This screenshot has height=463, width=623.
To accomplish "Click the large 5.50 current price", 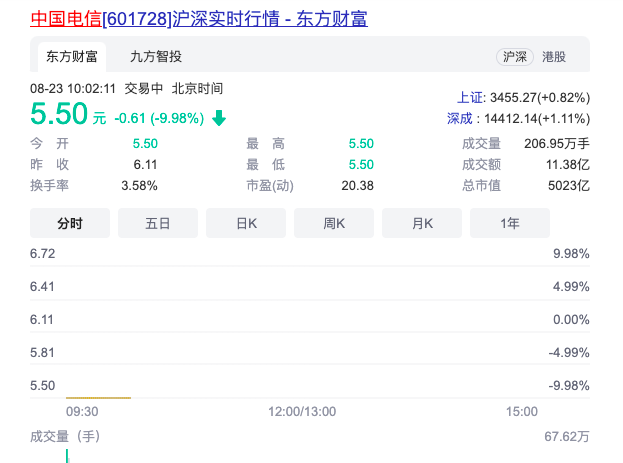I will (x=59, y=113).
